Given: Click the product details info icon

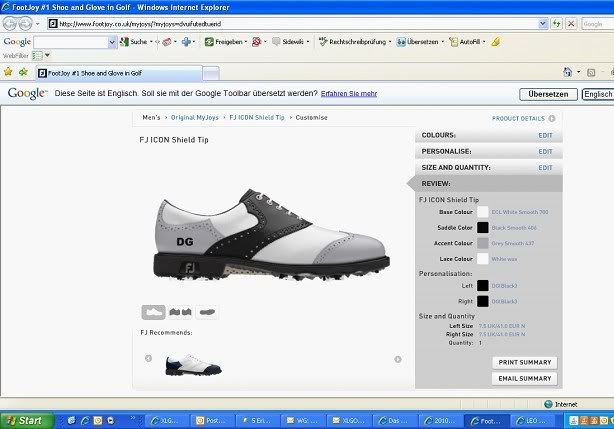Looking at the screenshot, I should 552,119.
